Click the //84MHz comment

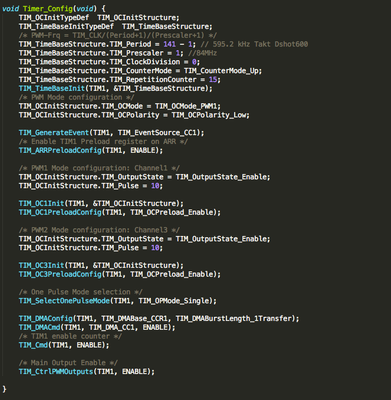[202, 53]
